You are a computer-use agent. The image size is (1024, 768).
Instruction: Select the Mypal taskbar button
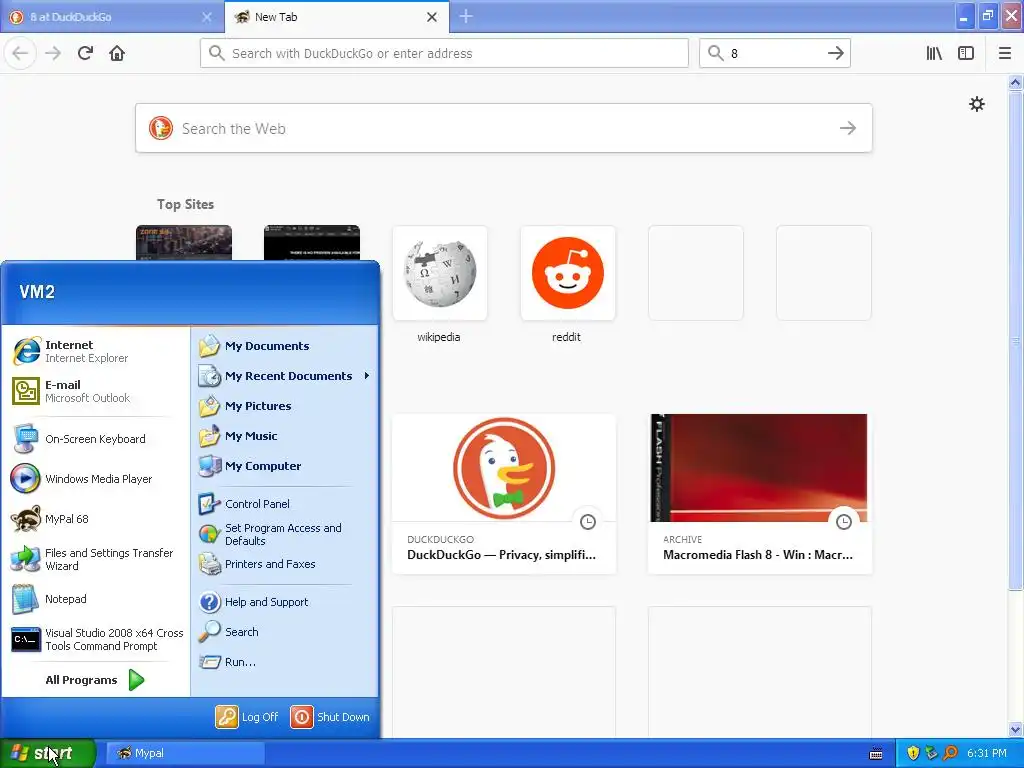[185, 753]
